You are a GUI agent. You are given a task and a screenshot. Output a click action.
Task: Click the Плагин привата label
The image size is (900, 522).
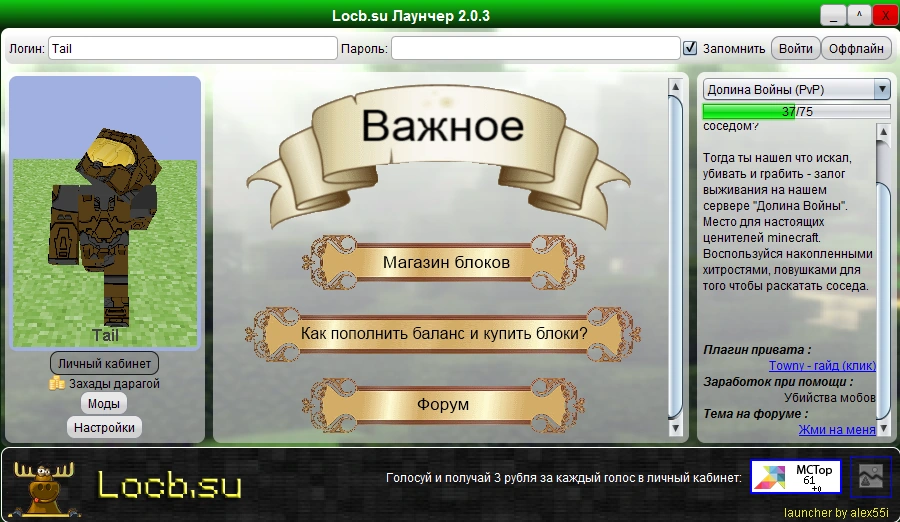pyautogui.click(x=757, y=350)
